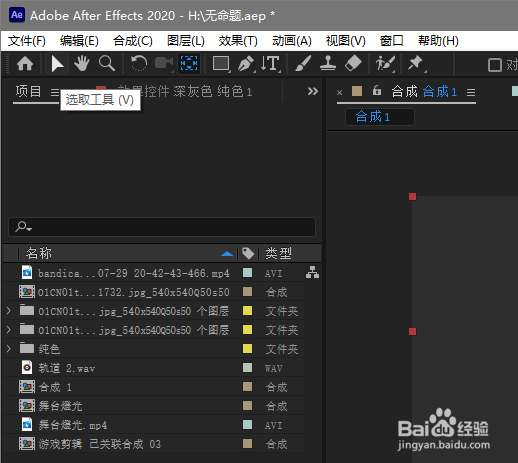518x463 pixels.
Task: Select the bandica...20-42-43-466.mp4 file
Action: coord(133,273)
